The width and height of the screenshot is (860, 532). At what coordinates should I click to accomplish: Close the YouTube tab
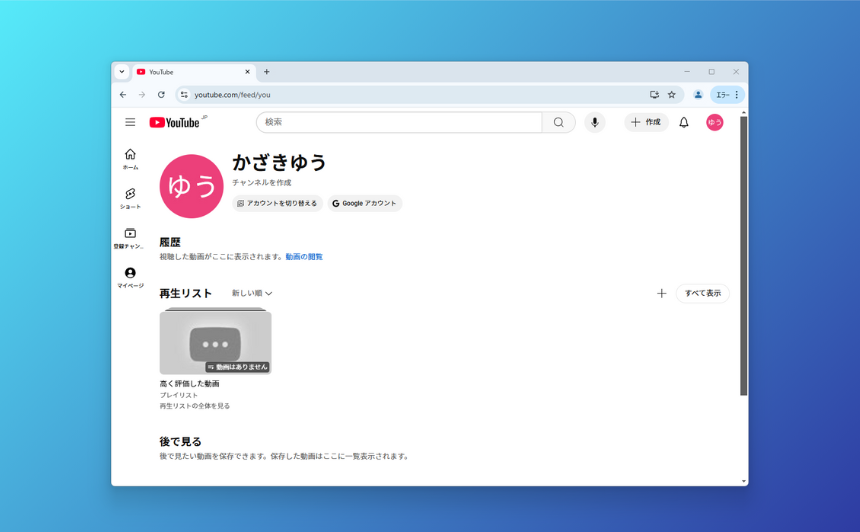247,72
